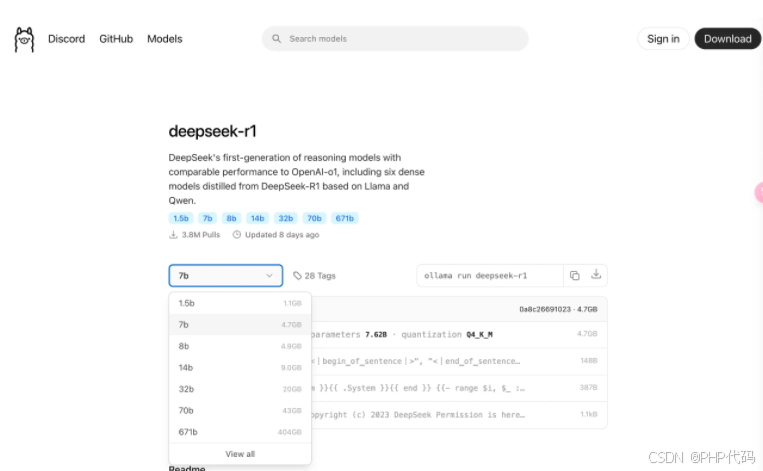Choose 14b 9.0GB from dropdown list
The width and height of the screenshot is (763, 471).
tap(240, 367)
